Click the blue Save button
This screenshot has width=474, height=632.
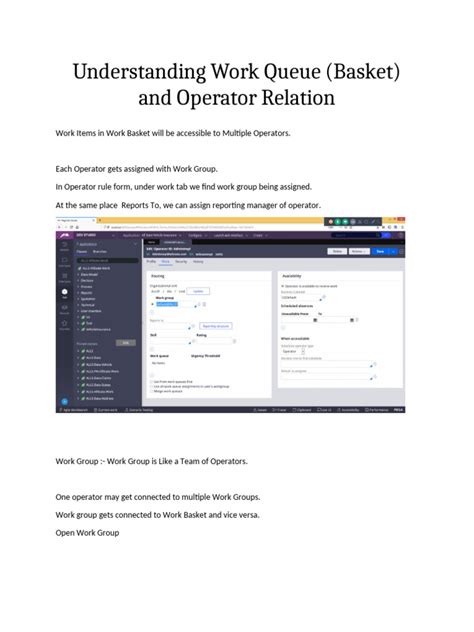380,252
